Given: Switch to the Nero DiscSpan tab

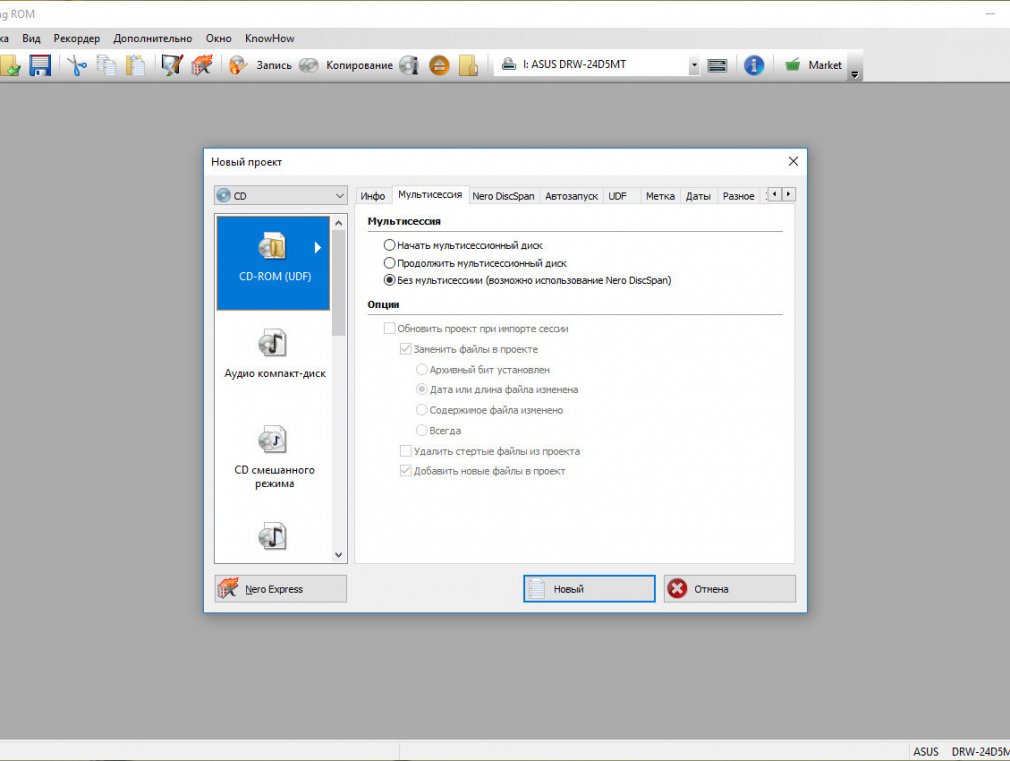Looking at the screenshot, I should tap(503, 196).
